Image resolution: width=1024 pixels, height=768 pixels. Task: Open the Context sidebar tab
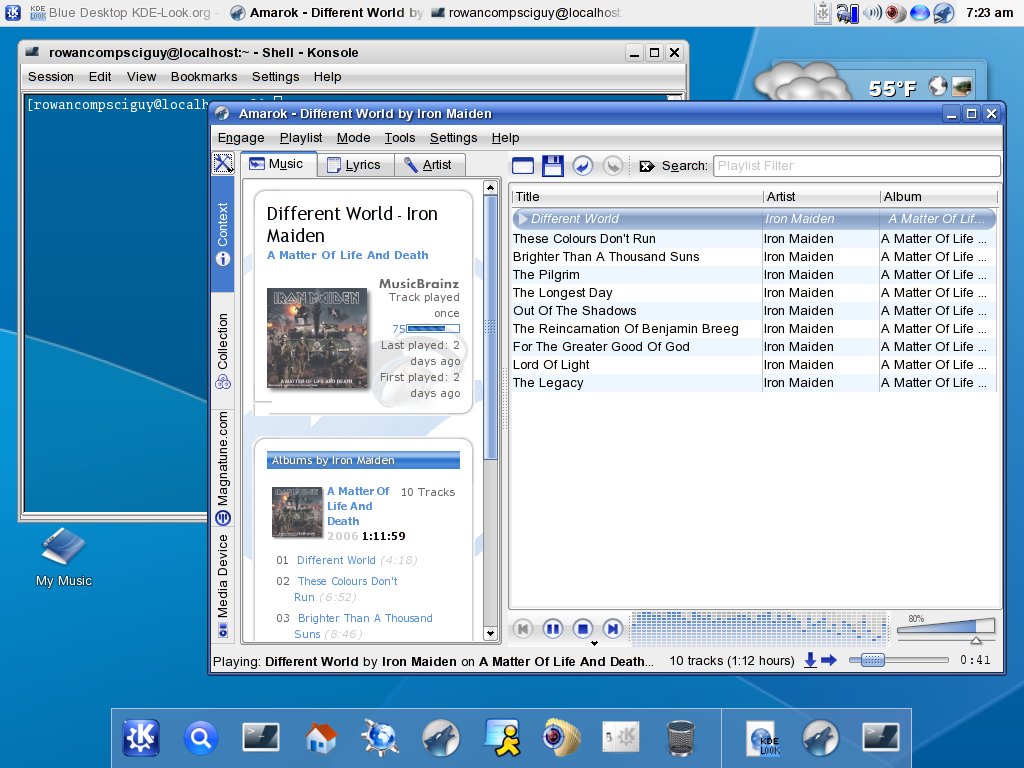click(x=223, y=234)
